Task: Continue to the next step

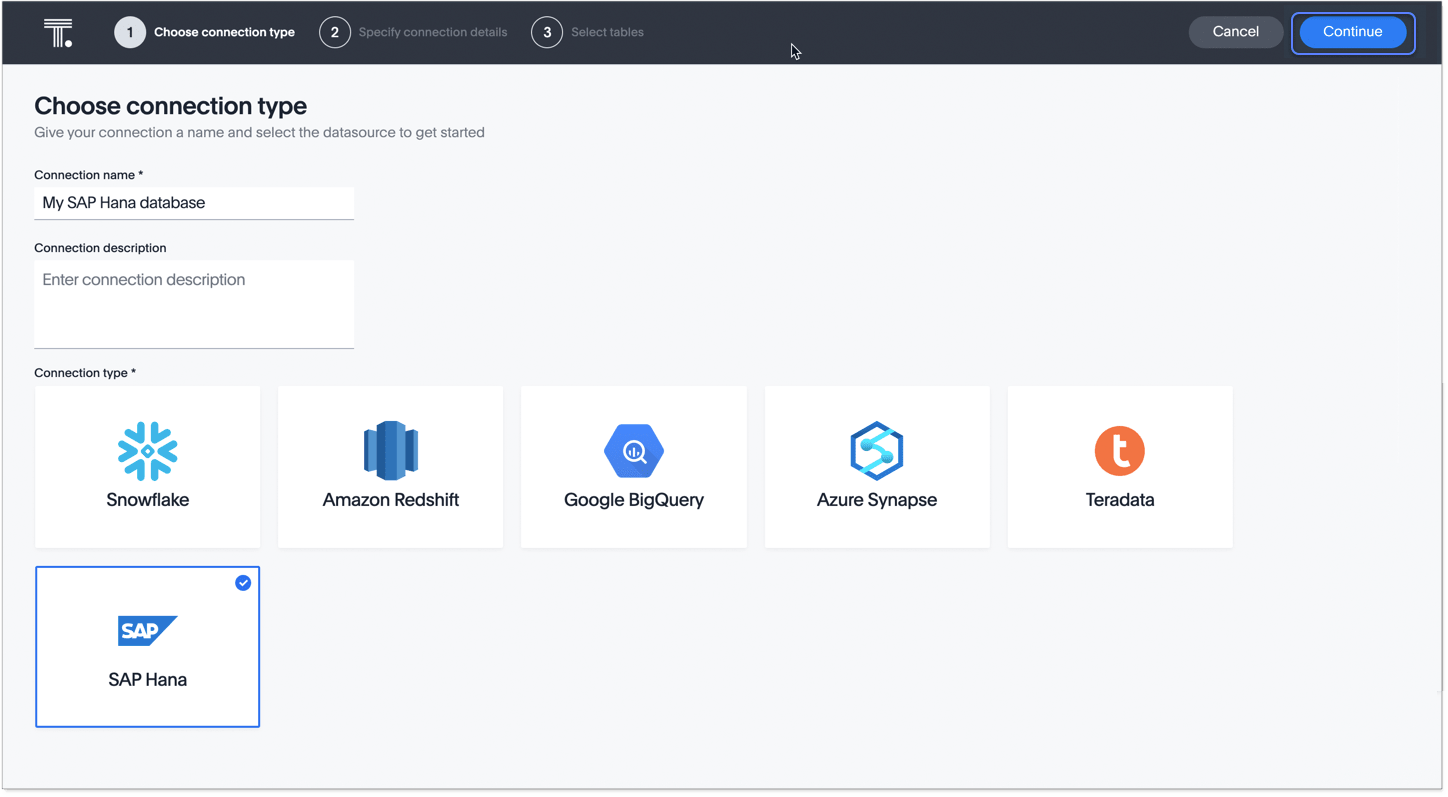Action: [1353, 32]
